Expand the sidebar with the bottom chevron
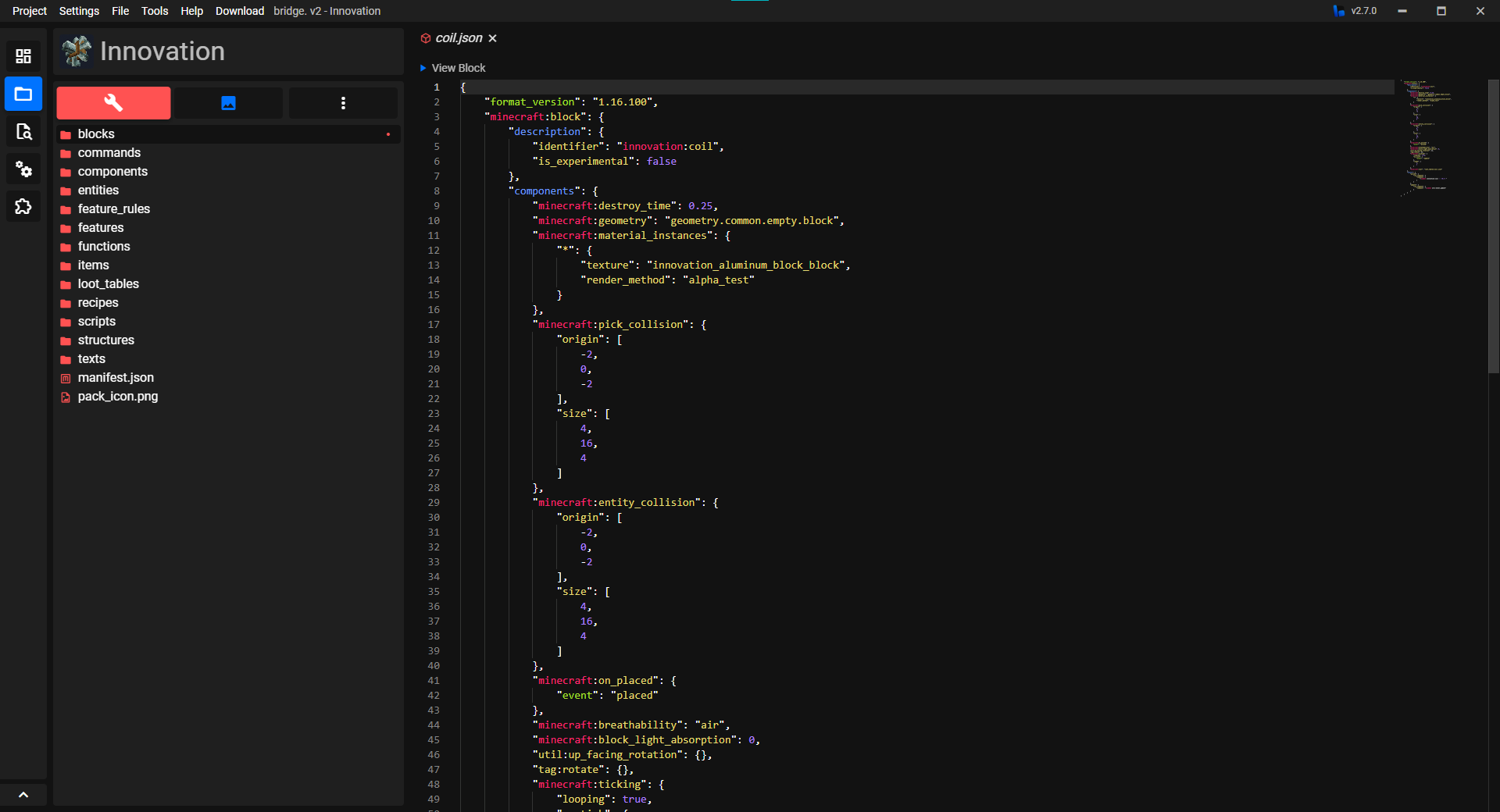 pyautogui.click(x=23, y=795)
